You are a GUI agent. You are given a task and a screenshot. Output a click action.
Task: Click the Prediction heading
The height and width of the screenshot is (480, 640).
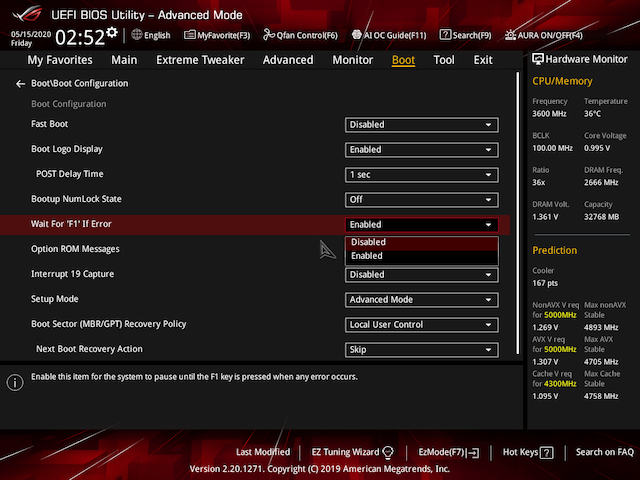click(555, 250)
